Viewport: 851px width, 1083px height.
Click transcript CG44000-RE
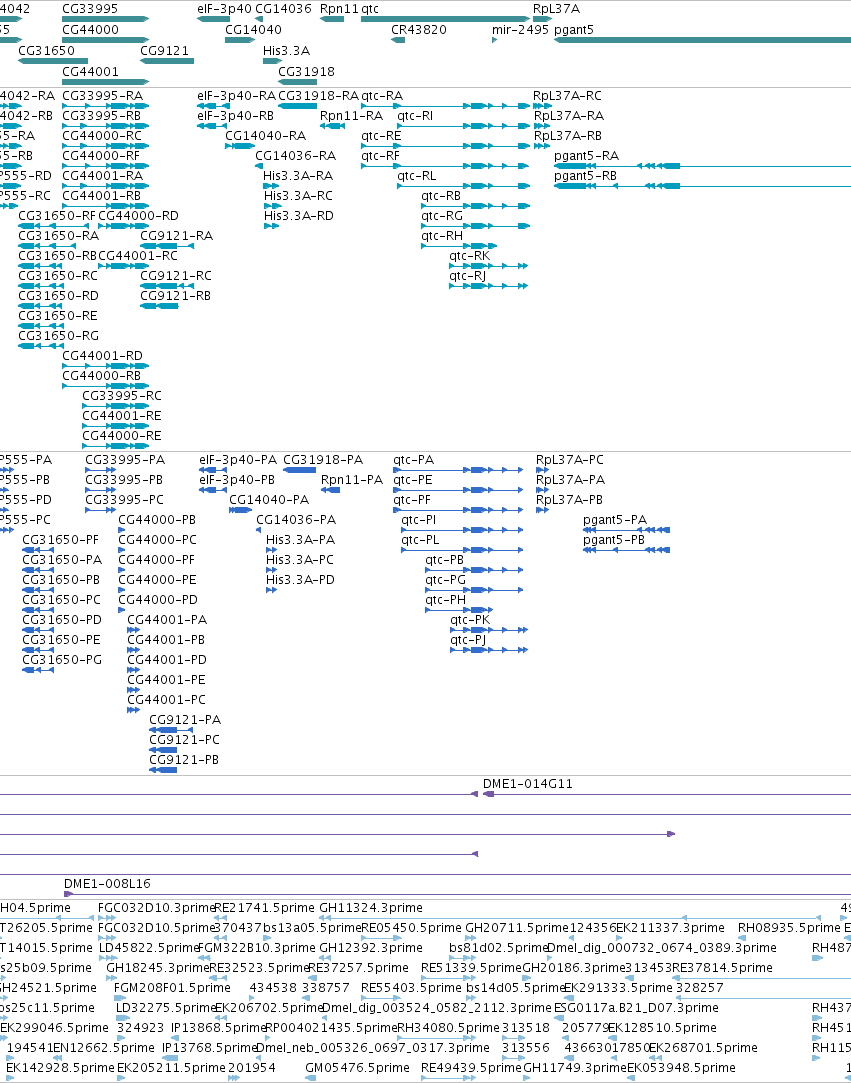122,436
